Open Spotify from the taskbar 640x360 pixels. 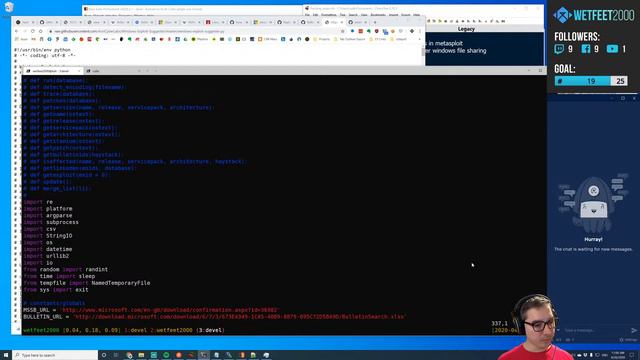click(x=166, y=355)
